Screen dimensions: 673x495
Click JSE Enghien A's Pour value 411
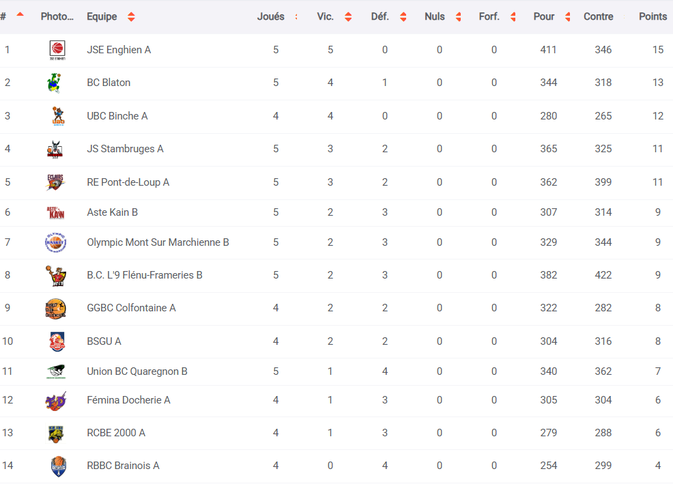coord(548,50)
